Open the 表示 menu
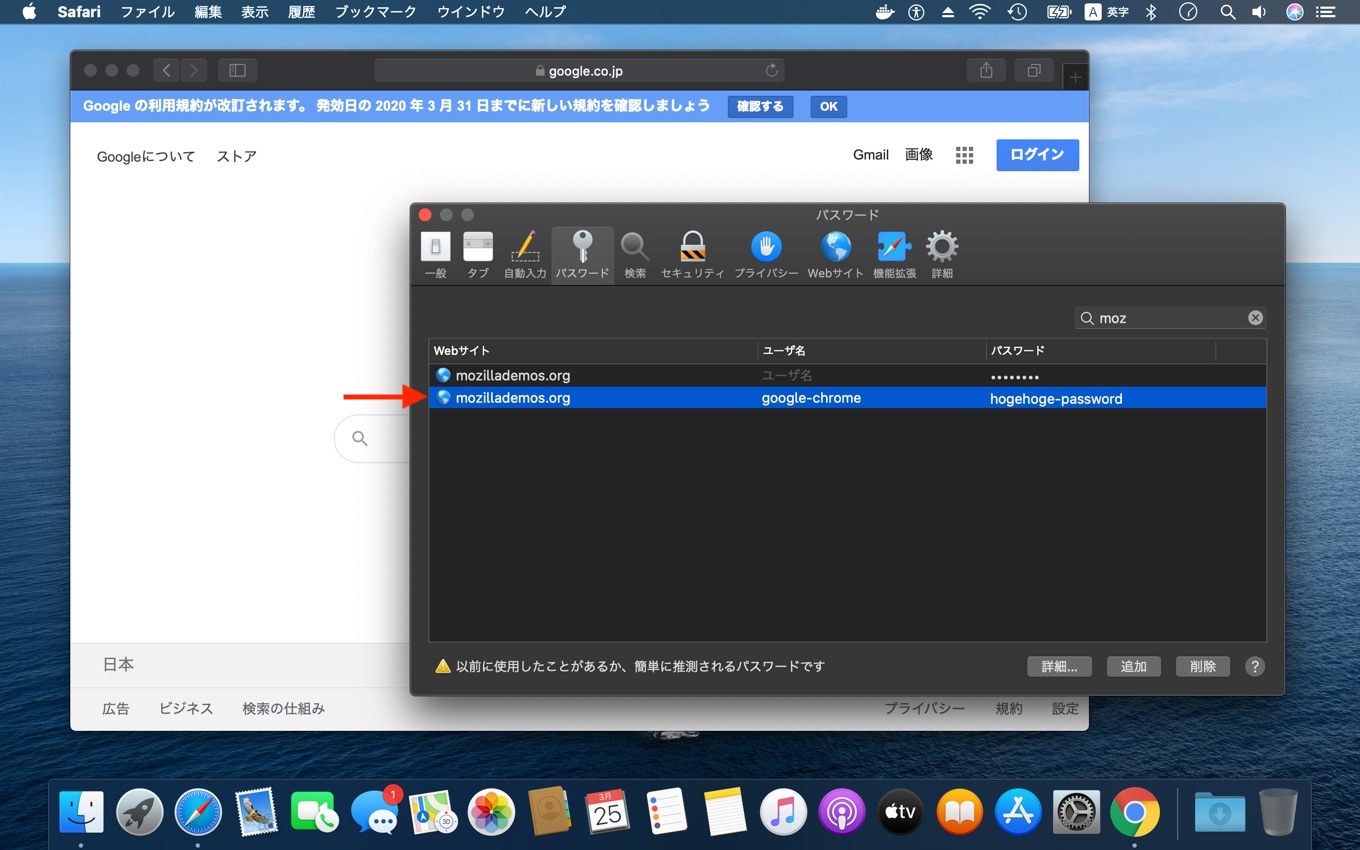1360x850 pixels. 255,12
